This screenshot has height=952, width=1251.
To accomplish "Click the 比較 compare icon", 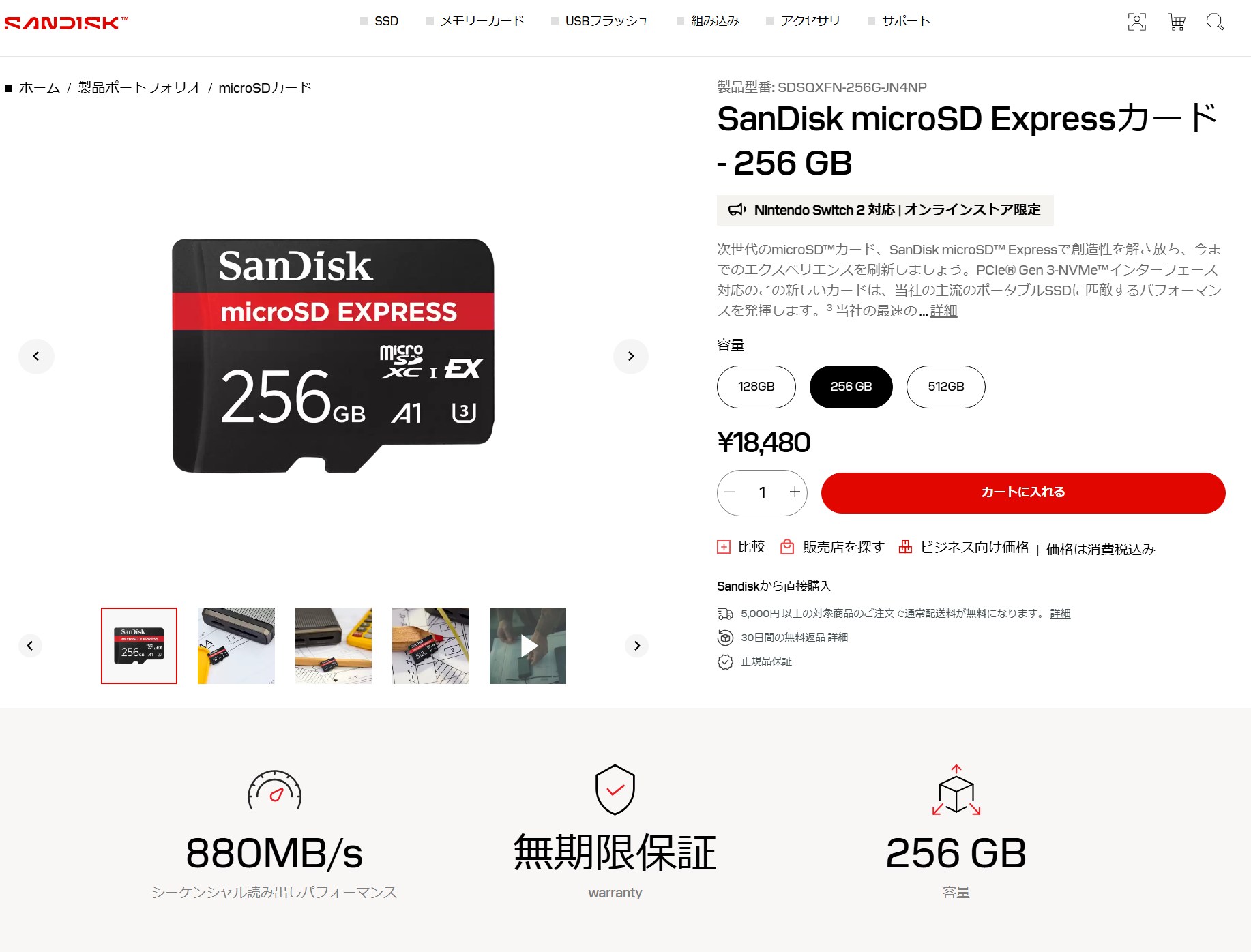I will pos(724,547).
